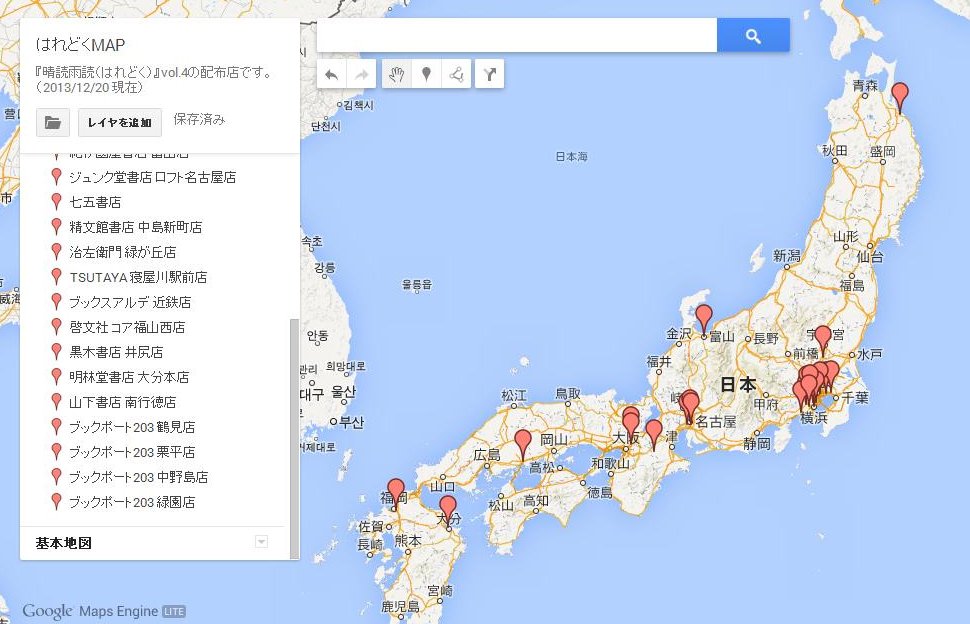Image resolution: width=970 pixels, height=624 pixels.
Task: Click the 鳥取 city label on the map
Action: coord(568,394)
